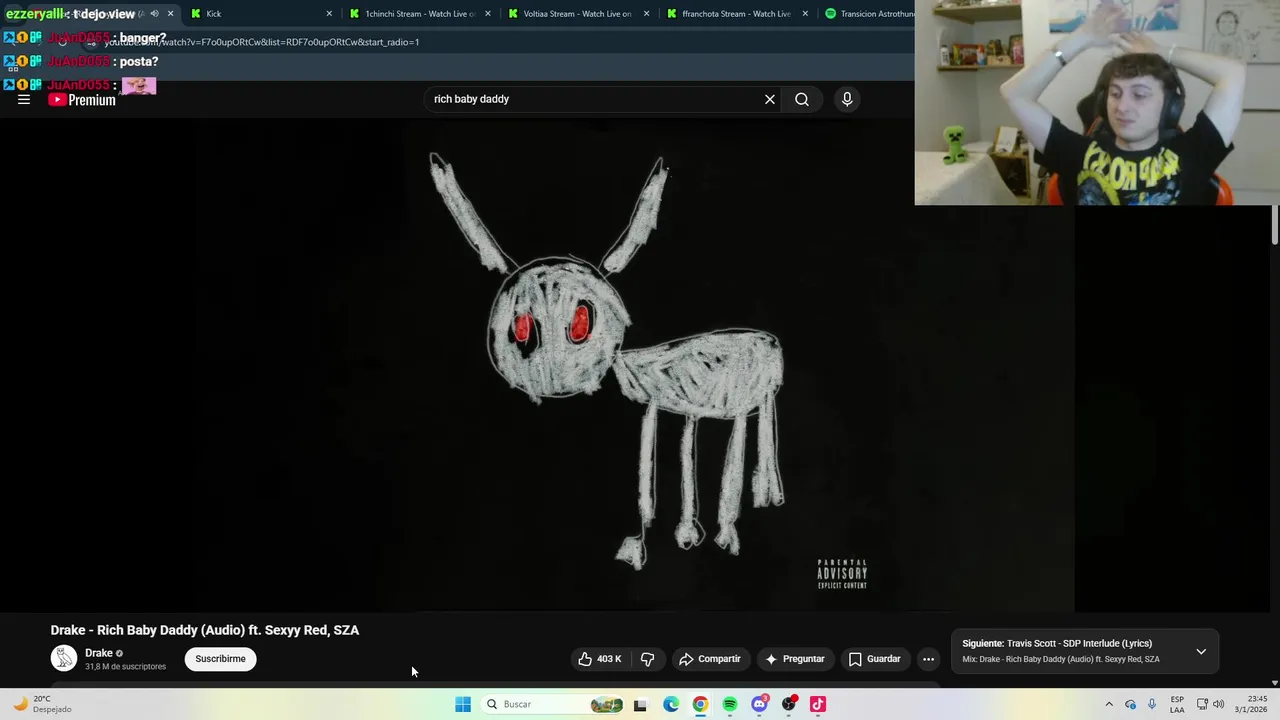Image resolution: width=1280 pixels, height=720 pixels.
Task: Close the Voltiaa Stream tab
Action: pyautogui.click(x=647, y=14)
